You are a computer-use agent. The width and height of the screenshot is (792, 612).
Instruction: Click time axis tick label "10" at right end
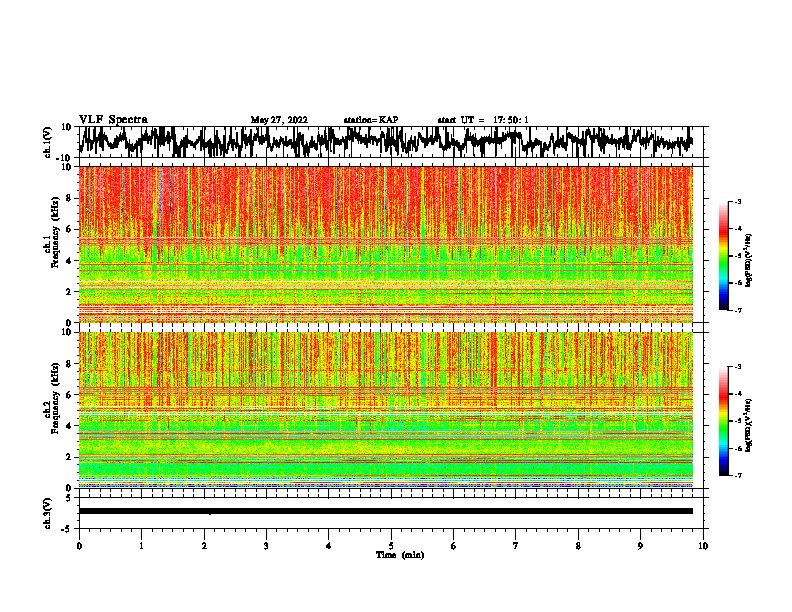click(703, 546)
